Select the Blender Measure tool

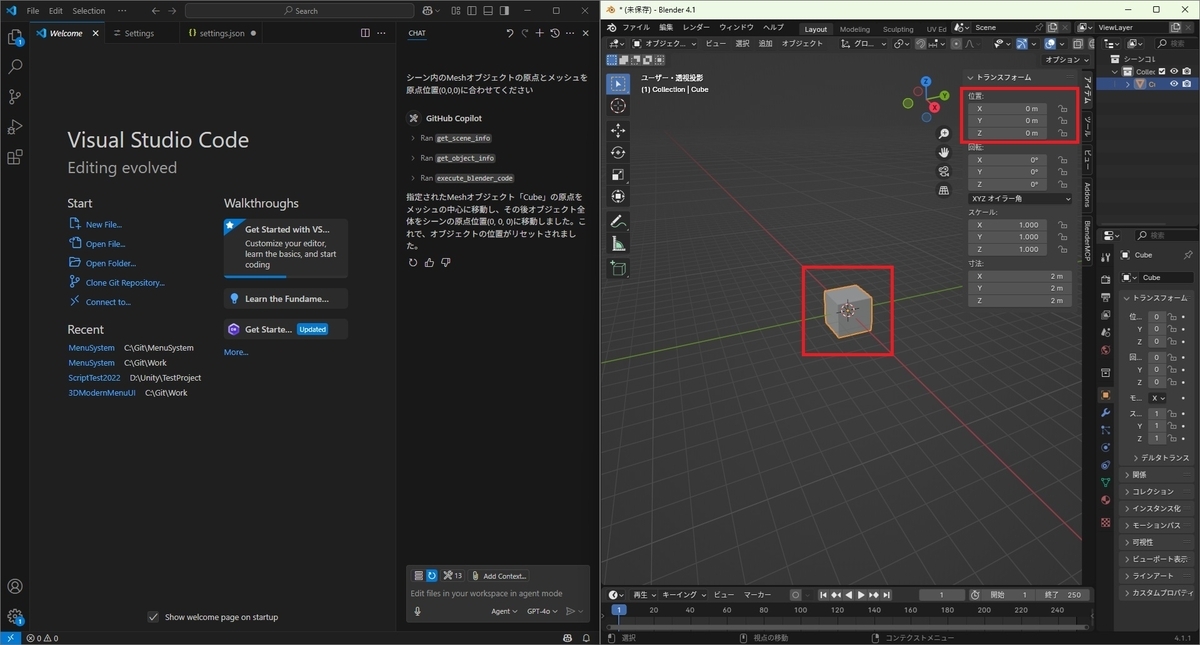pos(618,243)
